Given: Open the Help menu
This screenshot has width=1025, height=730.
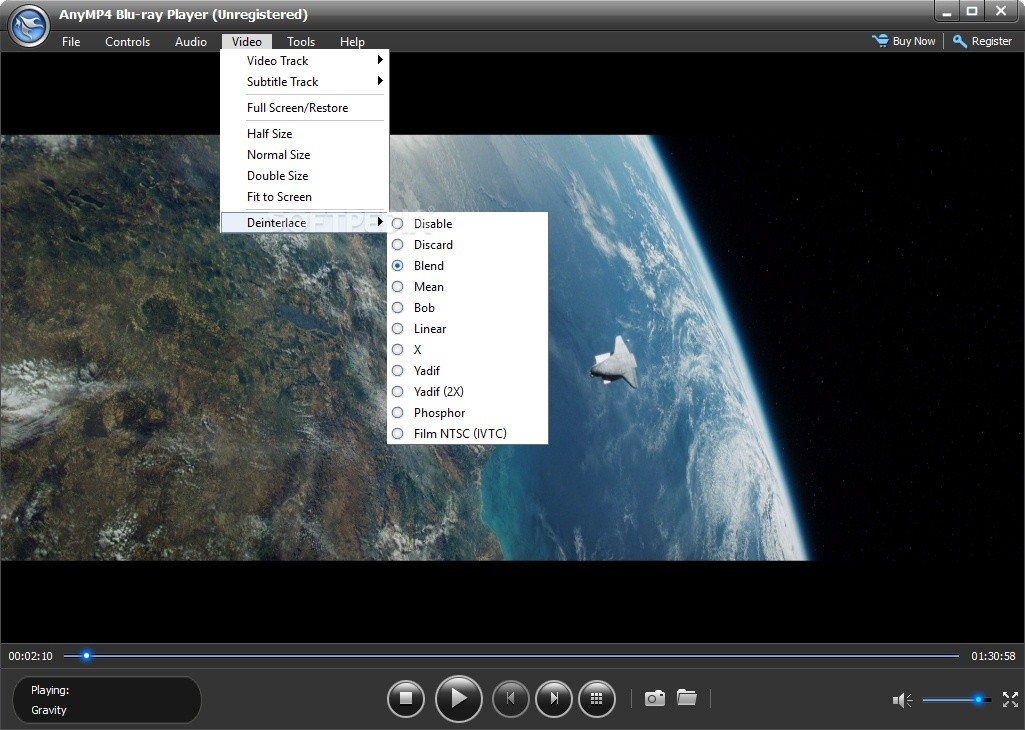Looking at the screenshot, I should tap(352, 41).
